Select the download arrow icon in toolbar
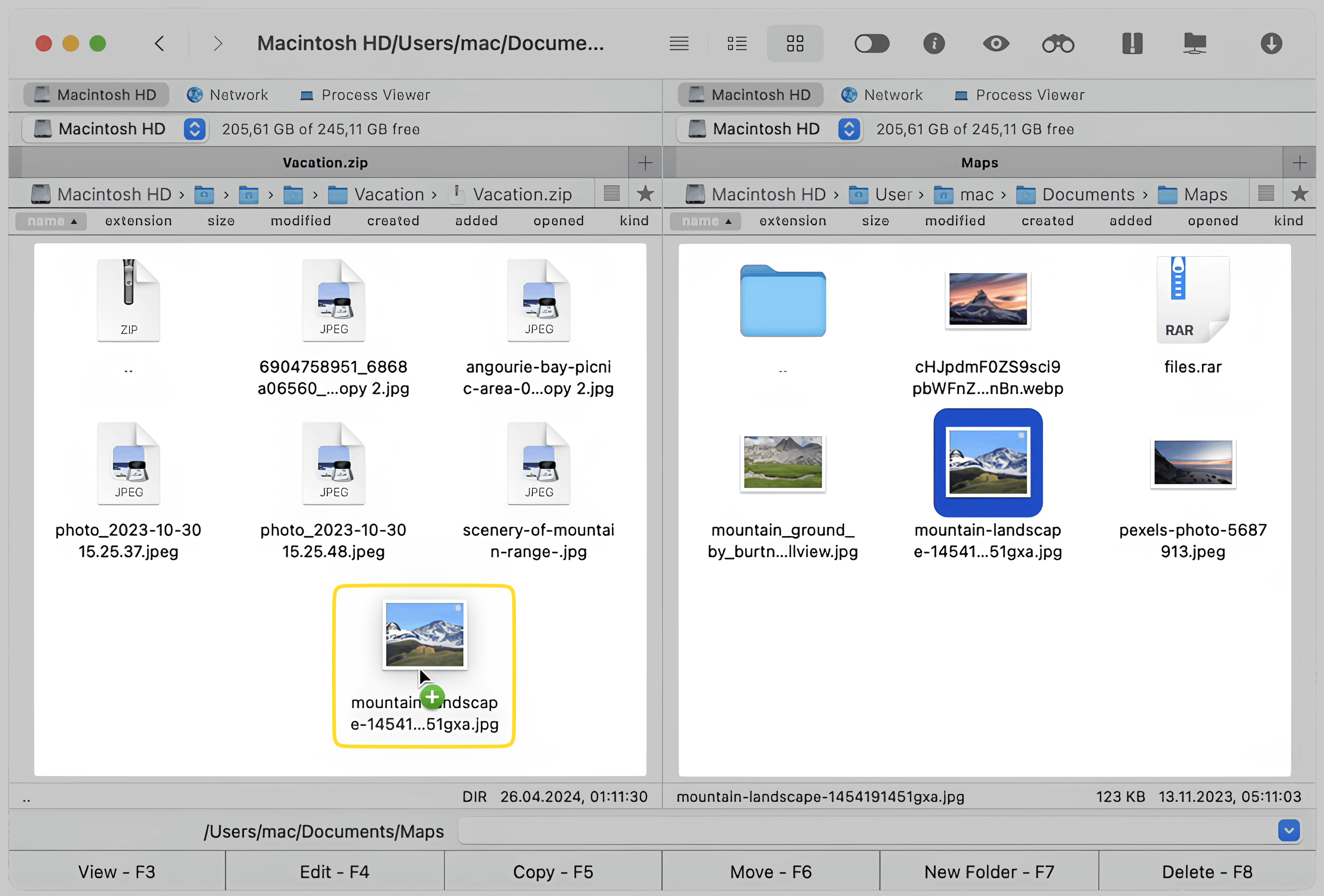The width and height of the screenshot is (1324, 896). coord(1270,43)
